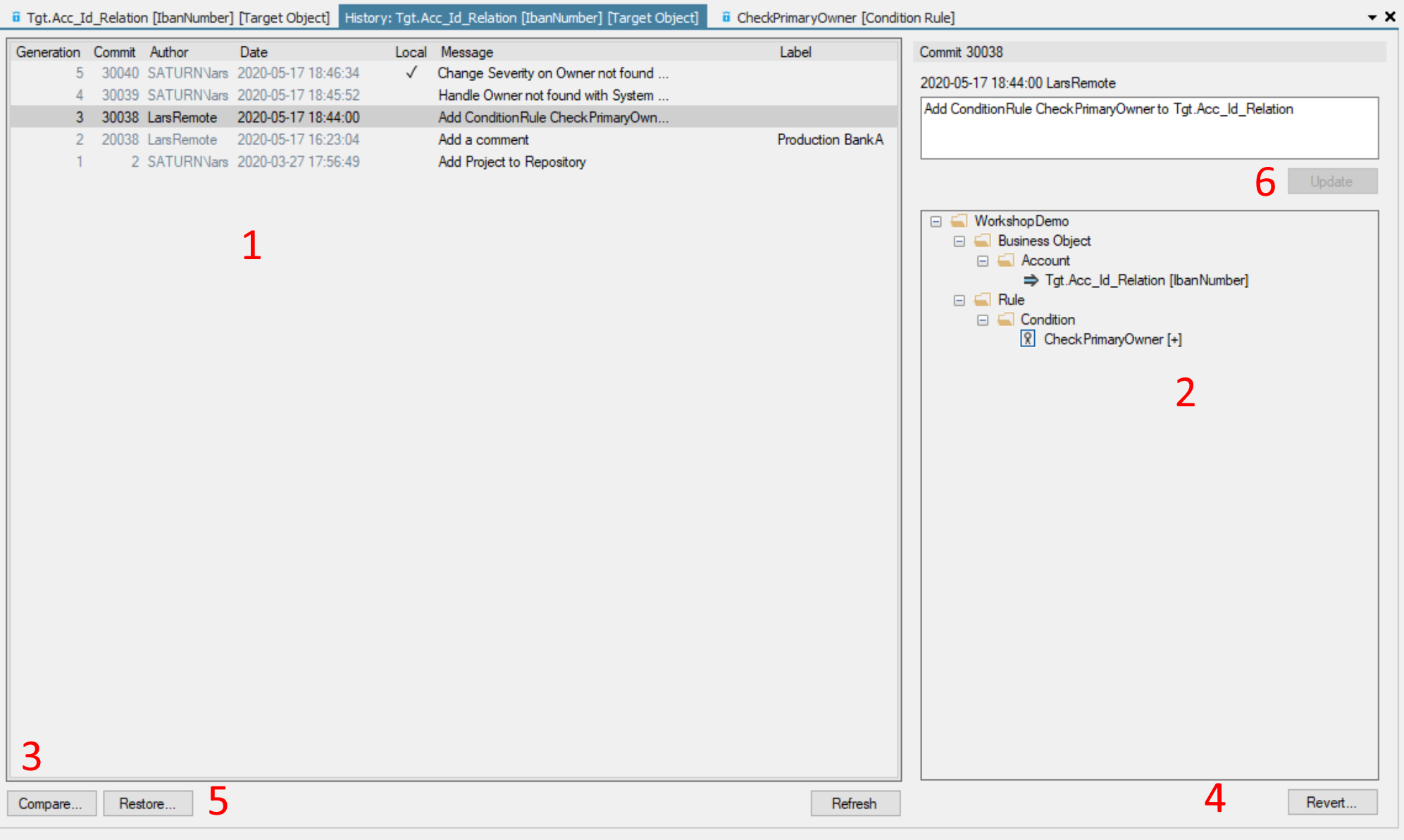This screenshot has width=1404, height=840.
Task: Collapse the Condition tree node
Action: click(982, 320)
